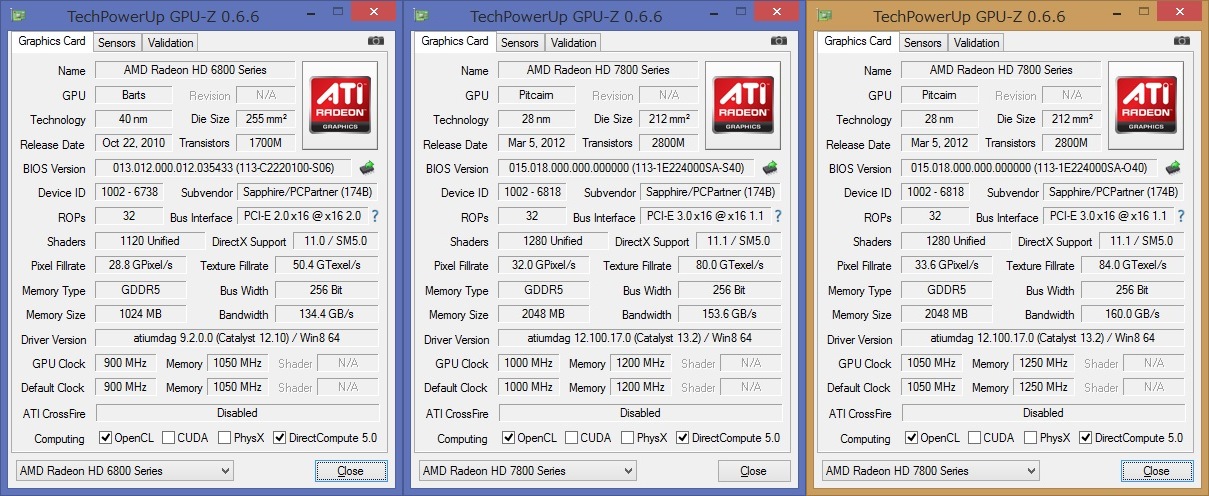Toggle CUDA checkbox in 1050 MHz HD 7800 window
The image size is (1209, 496).
click(975, 438)
